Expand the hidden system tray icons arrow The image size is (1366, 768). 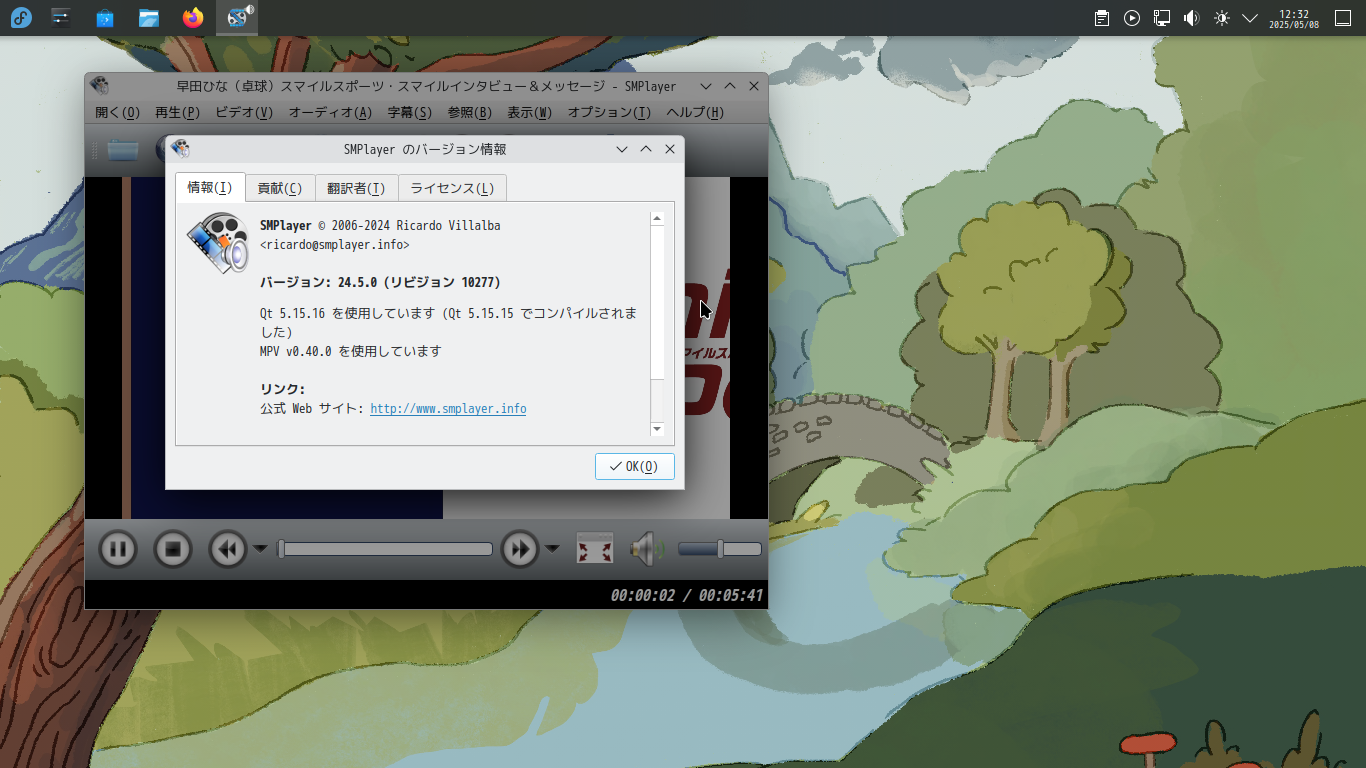(x=1250, y=18)
